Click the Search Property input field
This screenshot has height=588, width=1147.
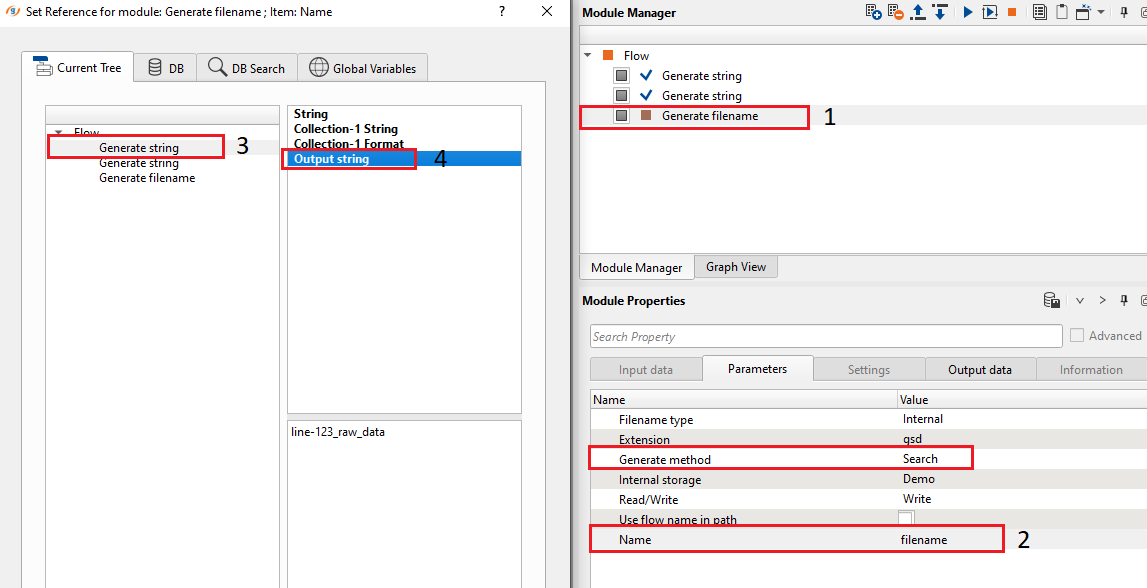click(x=826, y=336)
